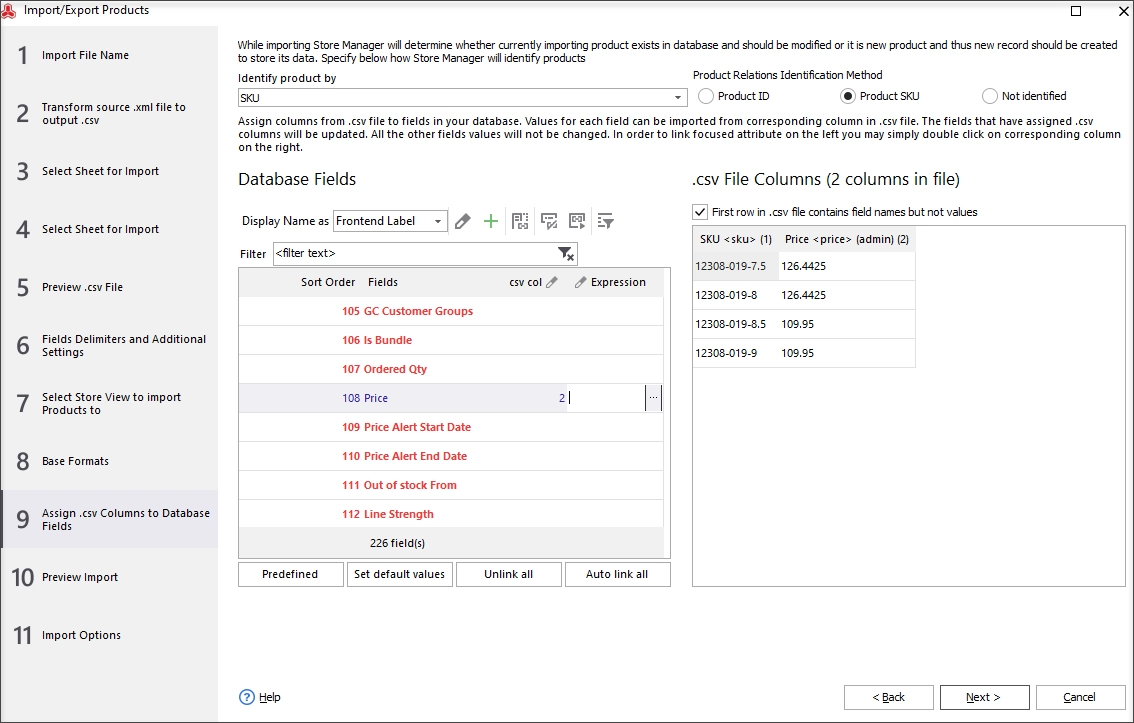Screen dimensions: 1134x723
Task: Click csv cell 12308-019-7.5
Action: (x=736, y=266)
